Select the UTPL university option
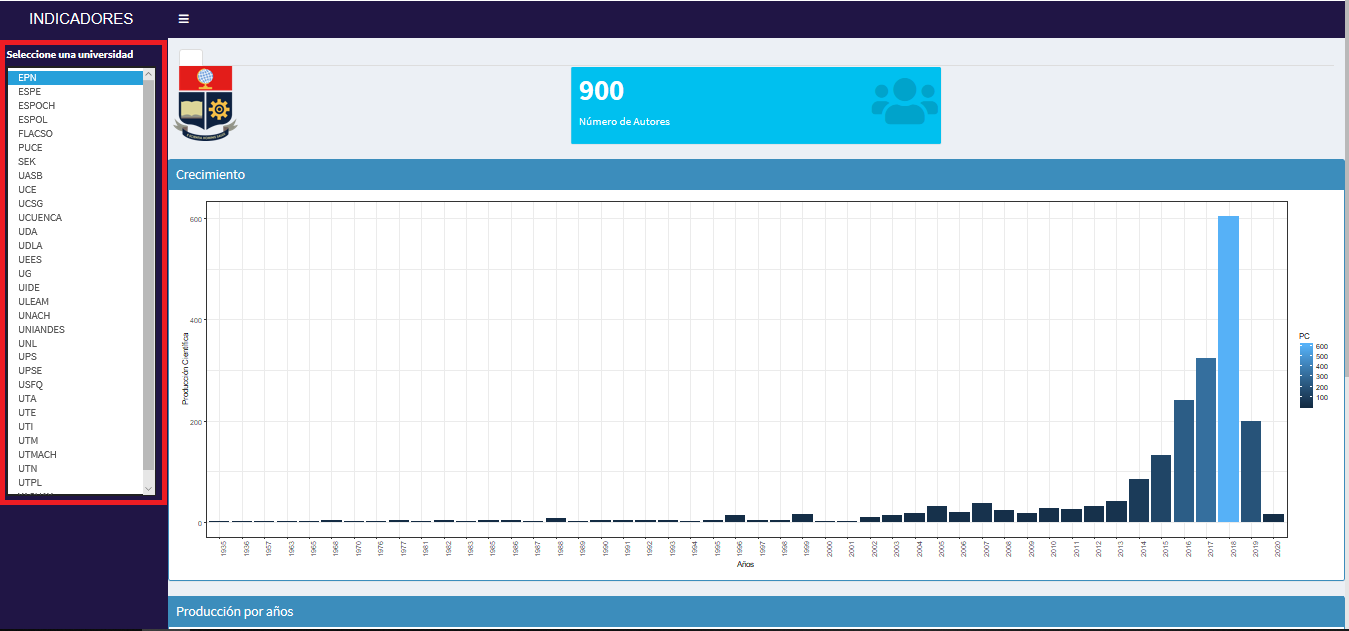This screenshot has height=631, width=1349. pyautogui.click(x=30, y=483)
